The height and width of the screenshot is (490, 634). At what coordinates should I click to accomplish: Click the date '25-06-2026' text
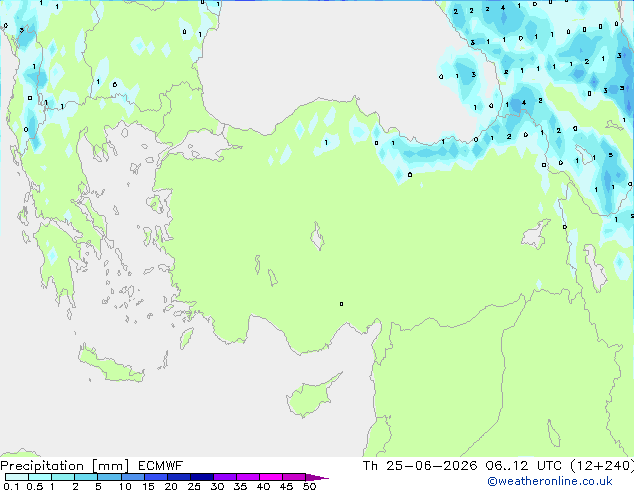coord(431,466)
